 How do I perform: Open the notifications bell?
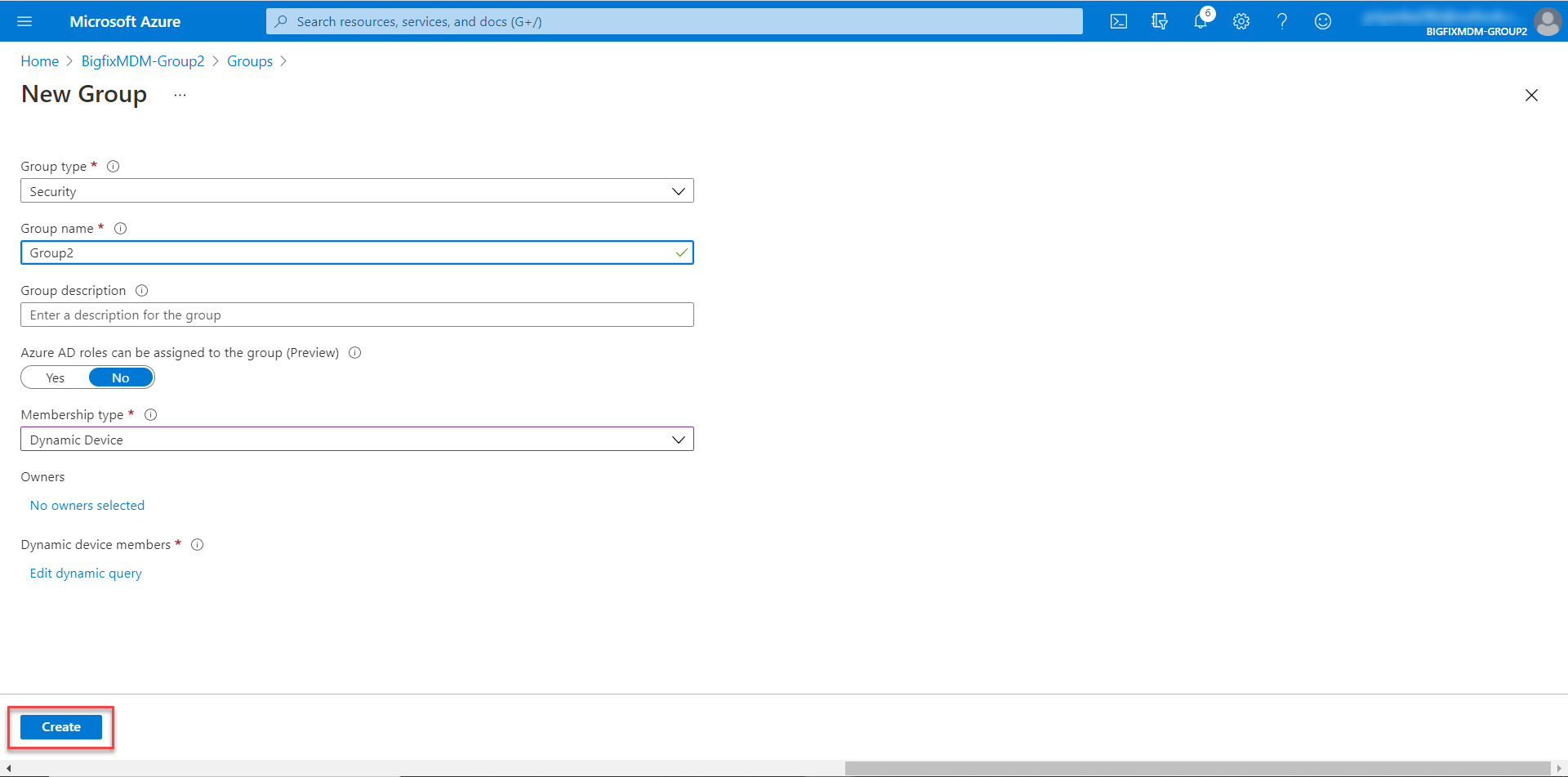(1200, 21)
